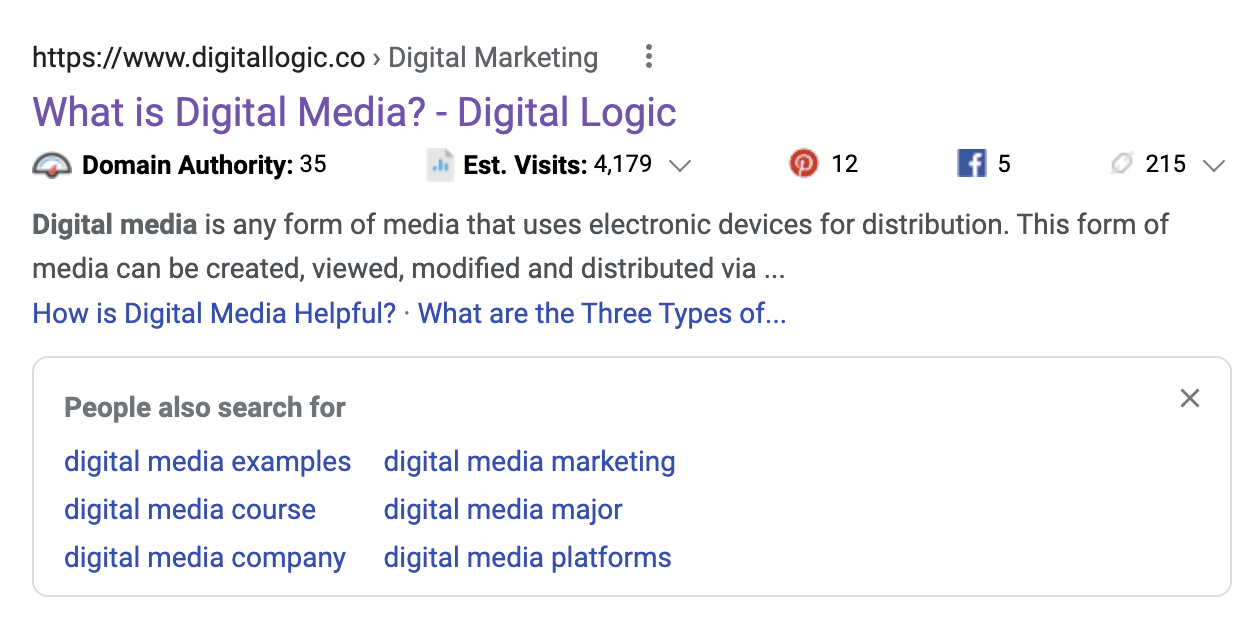Click the Facebook count of 5
This screenshot has width=1256, height=622.
[x=1004, y=163]
